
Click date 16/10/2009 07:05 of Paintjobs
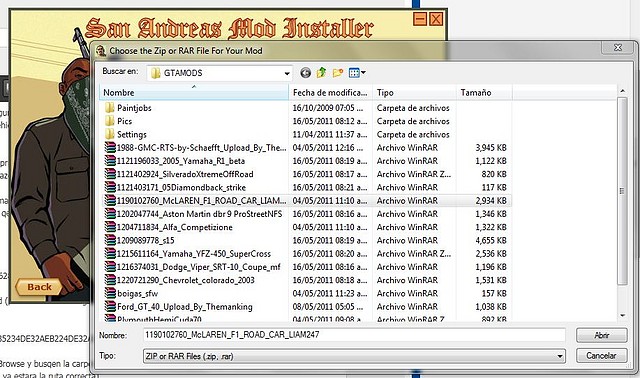pyautogui.click(x=328, y=108)
